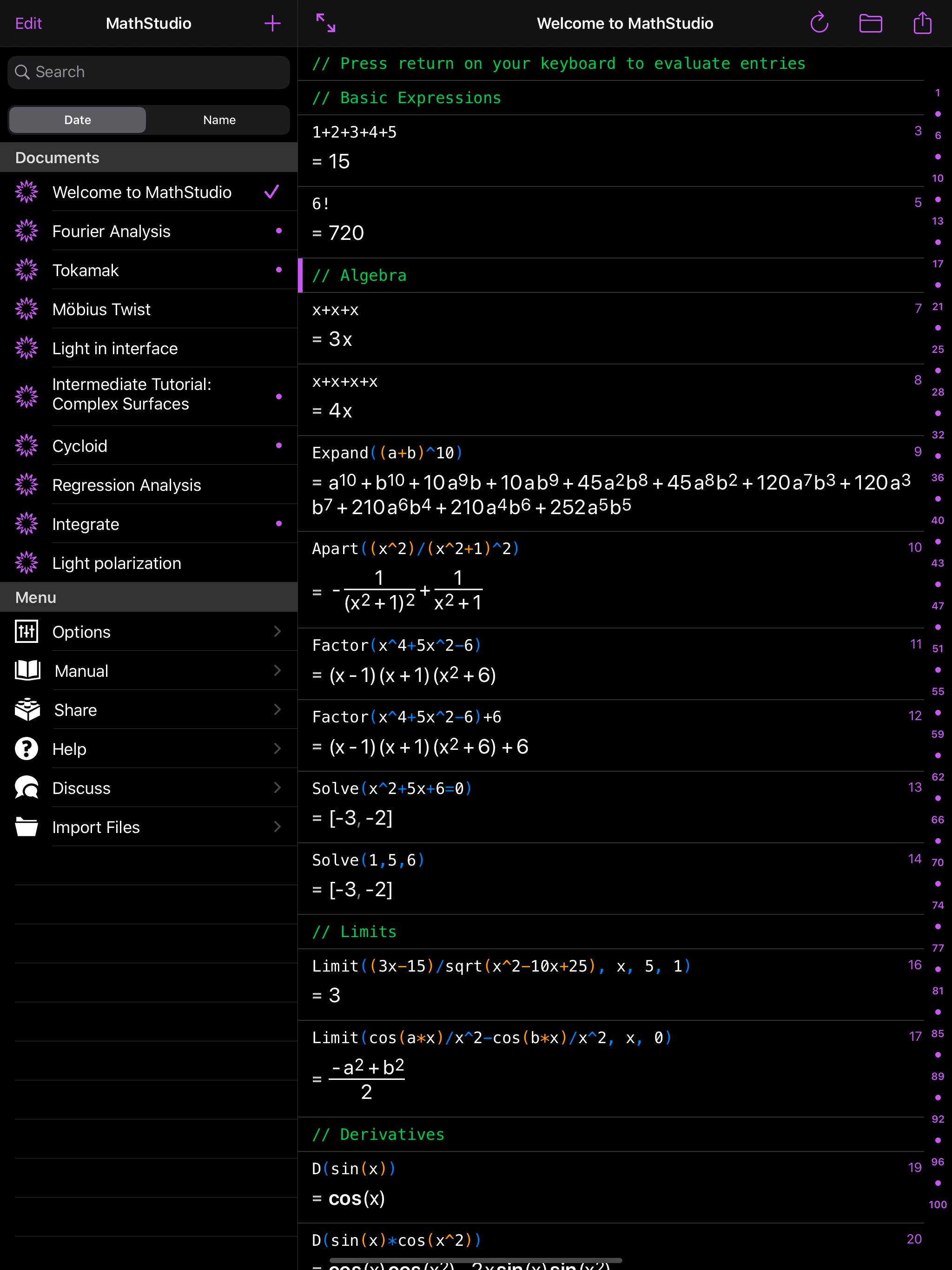
Task: Expand the Options row chevron
Action: tap(278, 632)
